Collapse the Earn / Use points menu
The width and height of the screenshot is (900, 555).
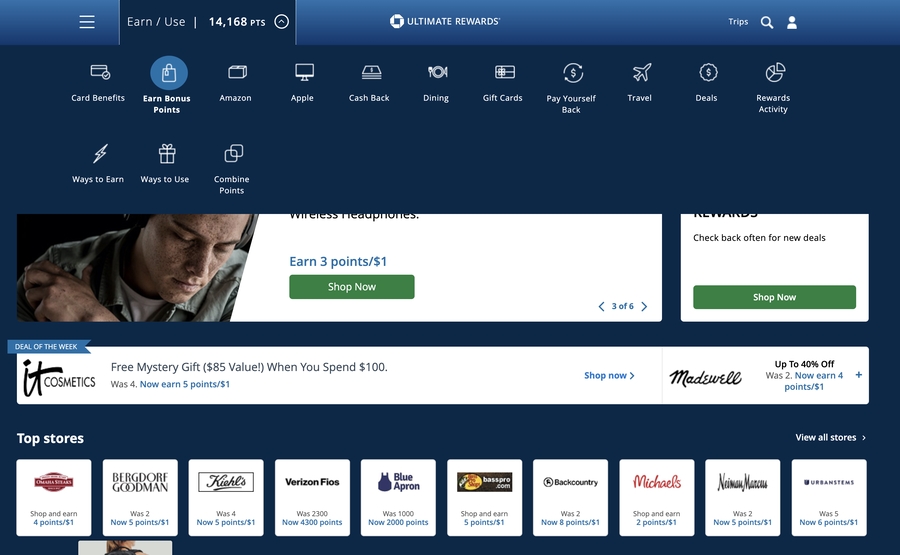[281, 22]
